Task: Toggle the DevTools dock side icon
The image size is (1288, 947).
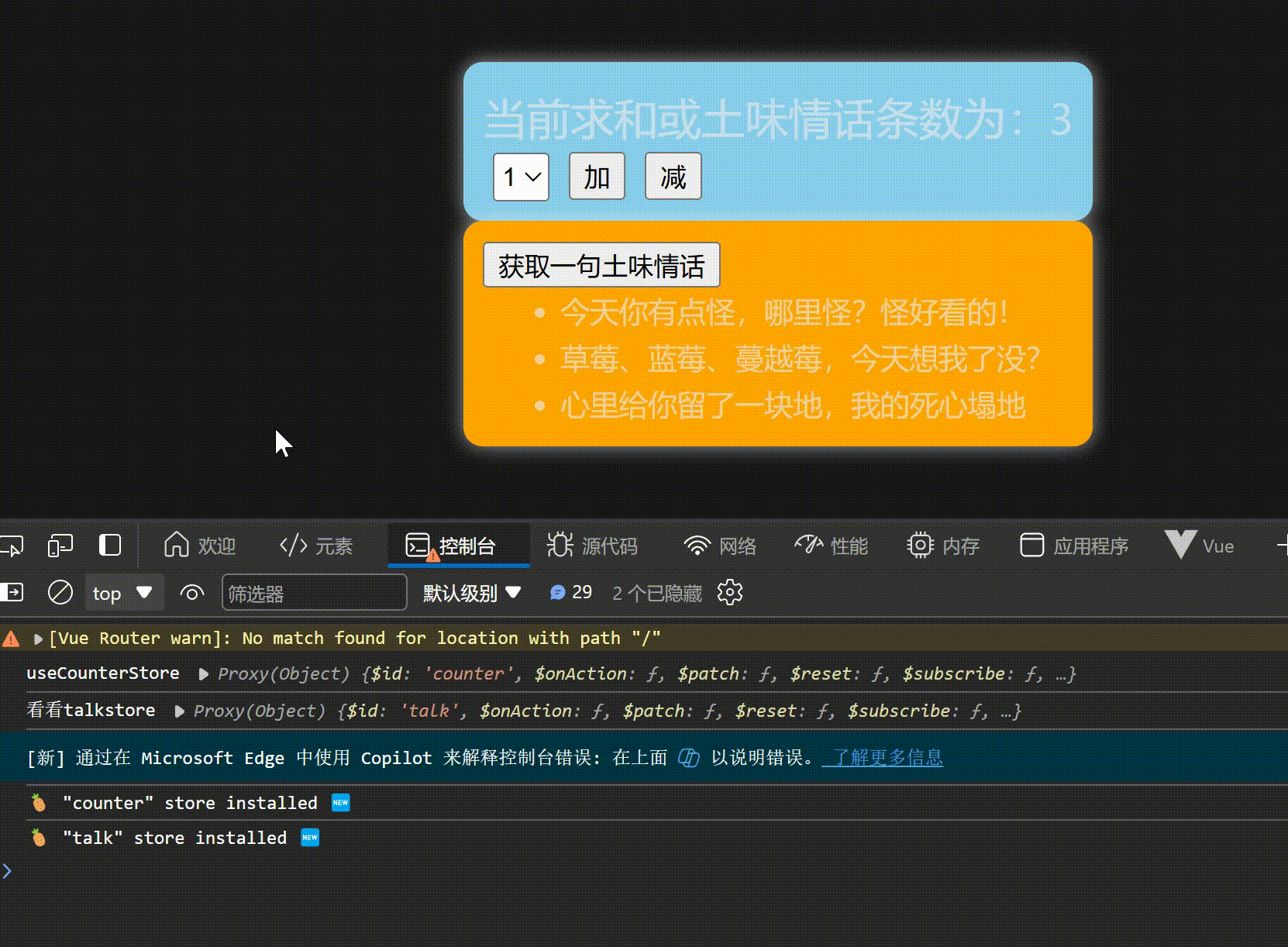Action: click(110, 546)
